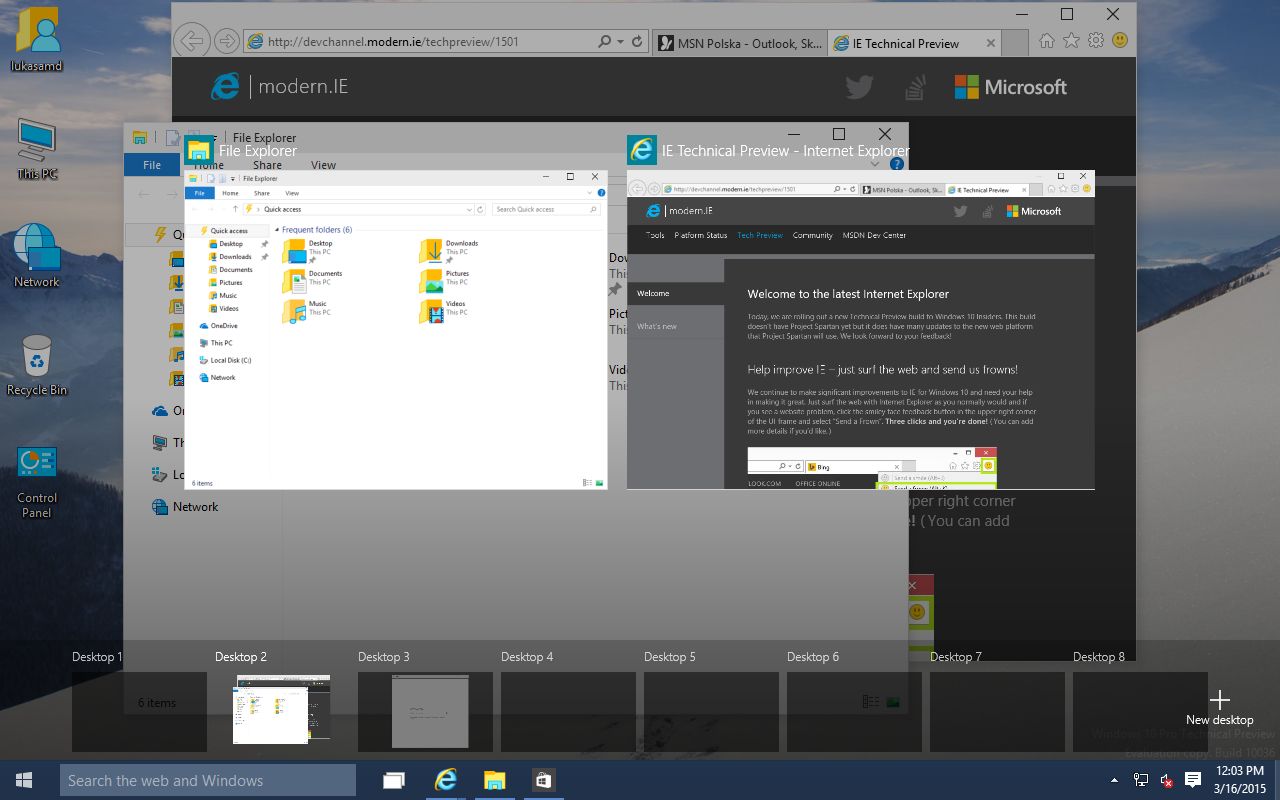Switch to Desktop 7

(997, 712)
